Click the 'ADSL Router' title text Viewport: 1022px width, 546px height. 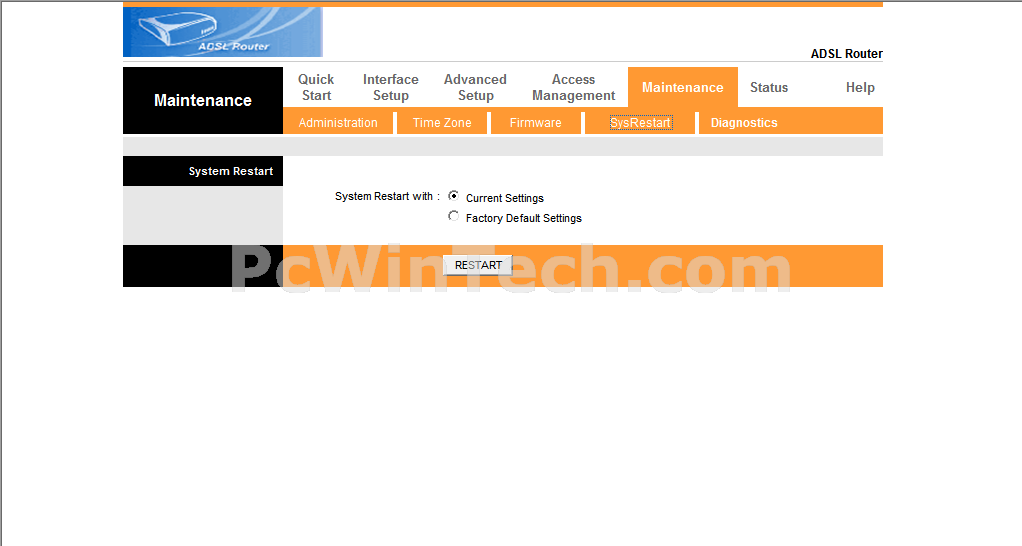847,53
